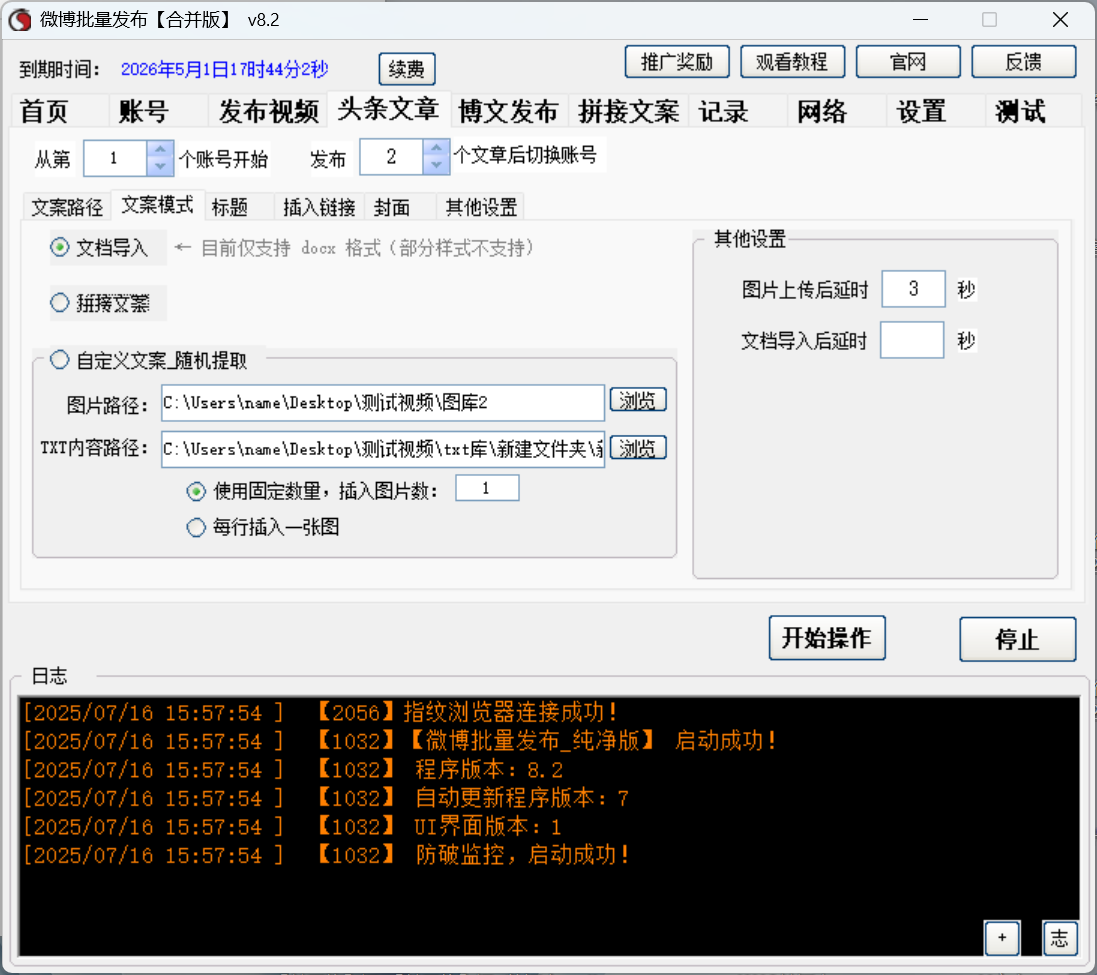Click the 开始操作 start button
1097x975 pixels.
tap(827, 638)
